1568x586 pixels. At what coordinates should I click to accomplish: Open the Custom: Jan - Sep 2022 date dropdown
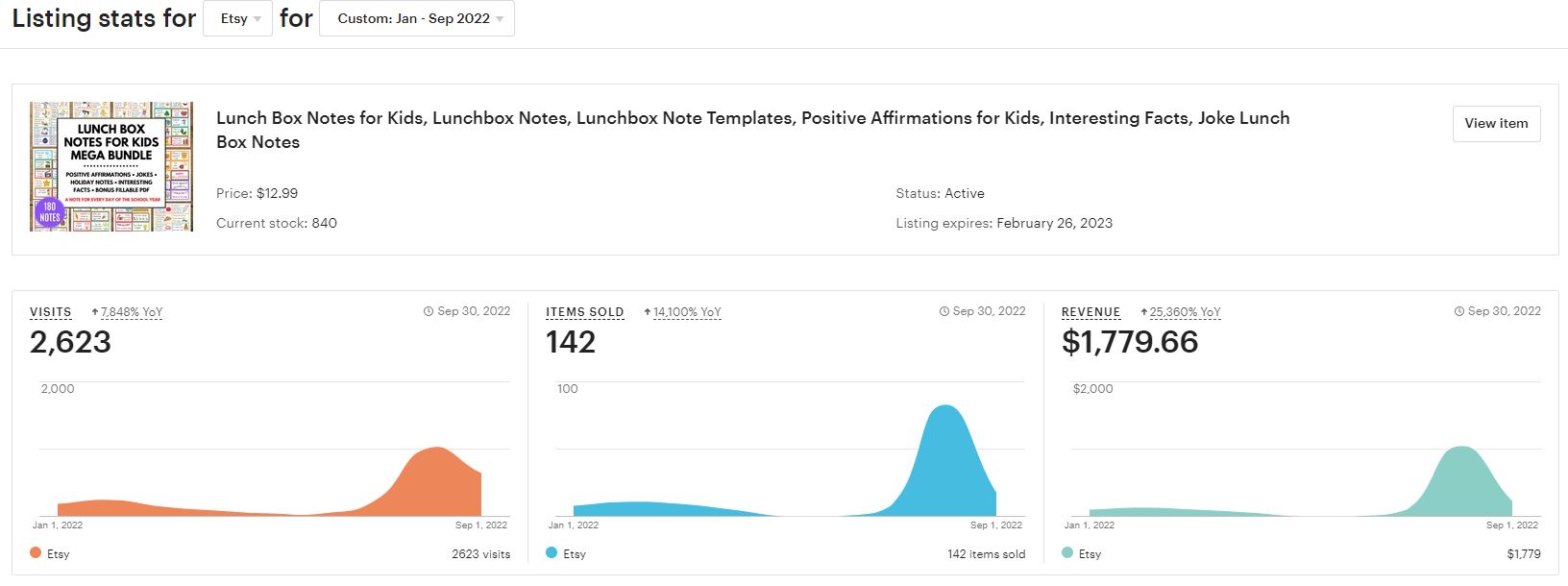click(417, 18)
